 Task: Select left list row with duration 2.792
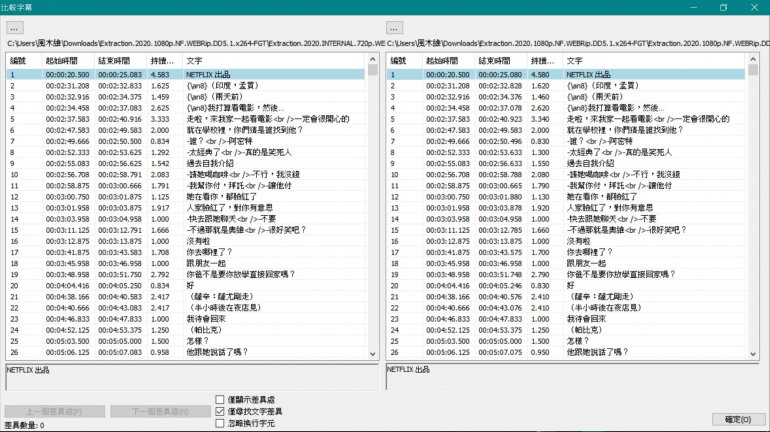pos(186,274)
